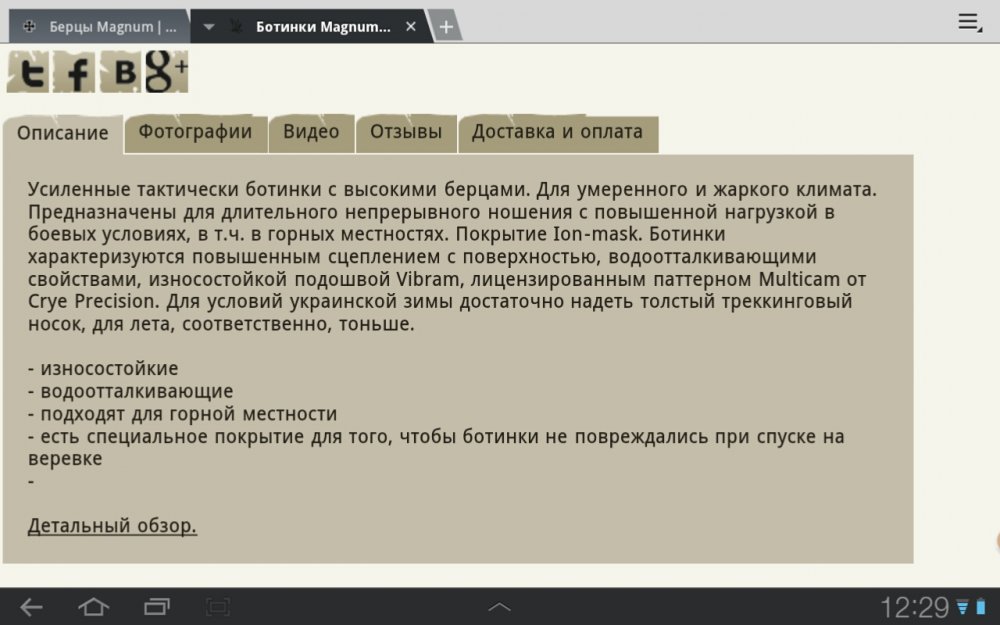This screenshot has width=1000, height=625.
Task: Tap the Android back button
Action: tap(31, 607)
